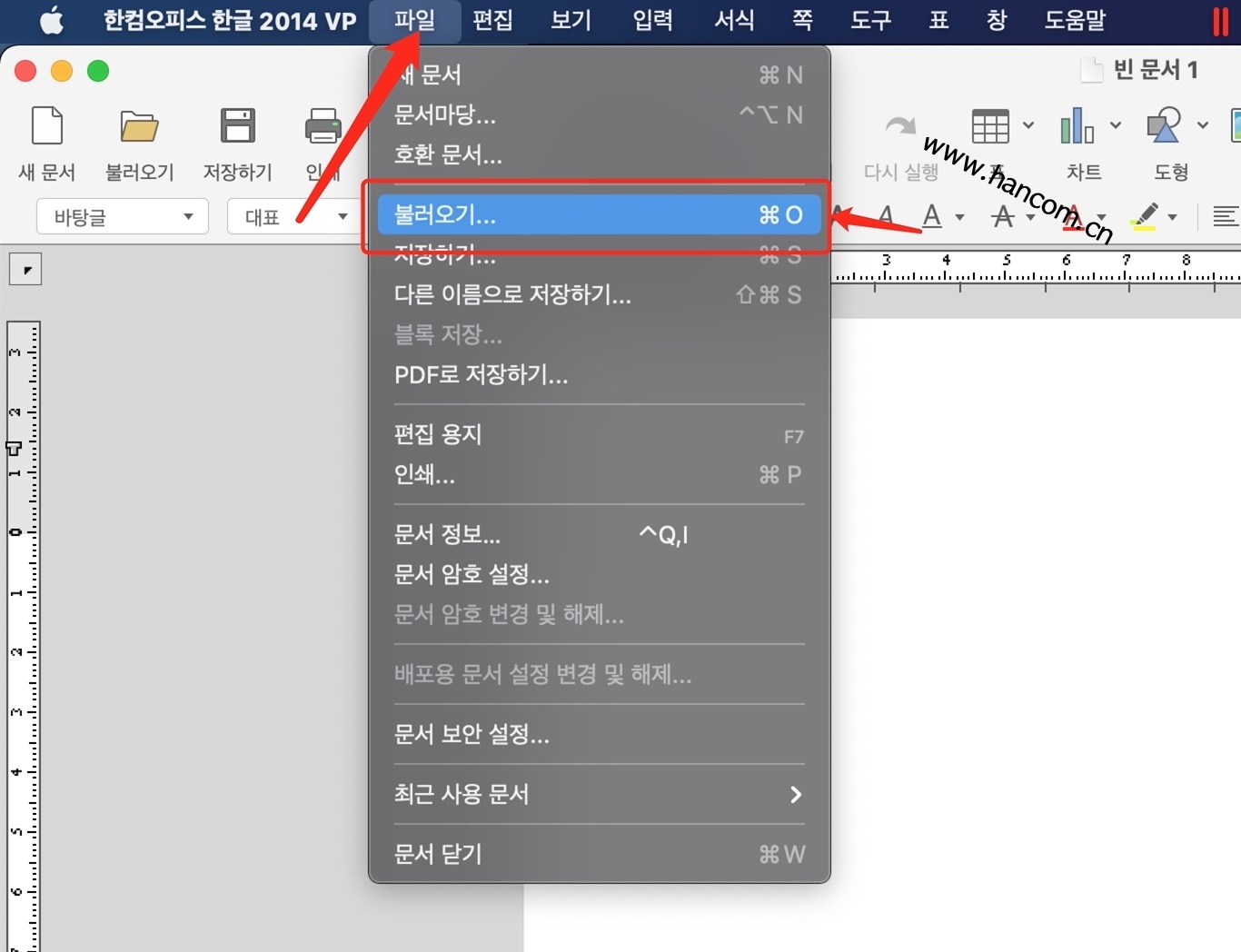Click the 새 문서 toolbar icon
The image size is (1241, 952).
tap(47, 126)
